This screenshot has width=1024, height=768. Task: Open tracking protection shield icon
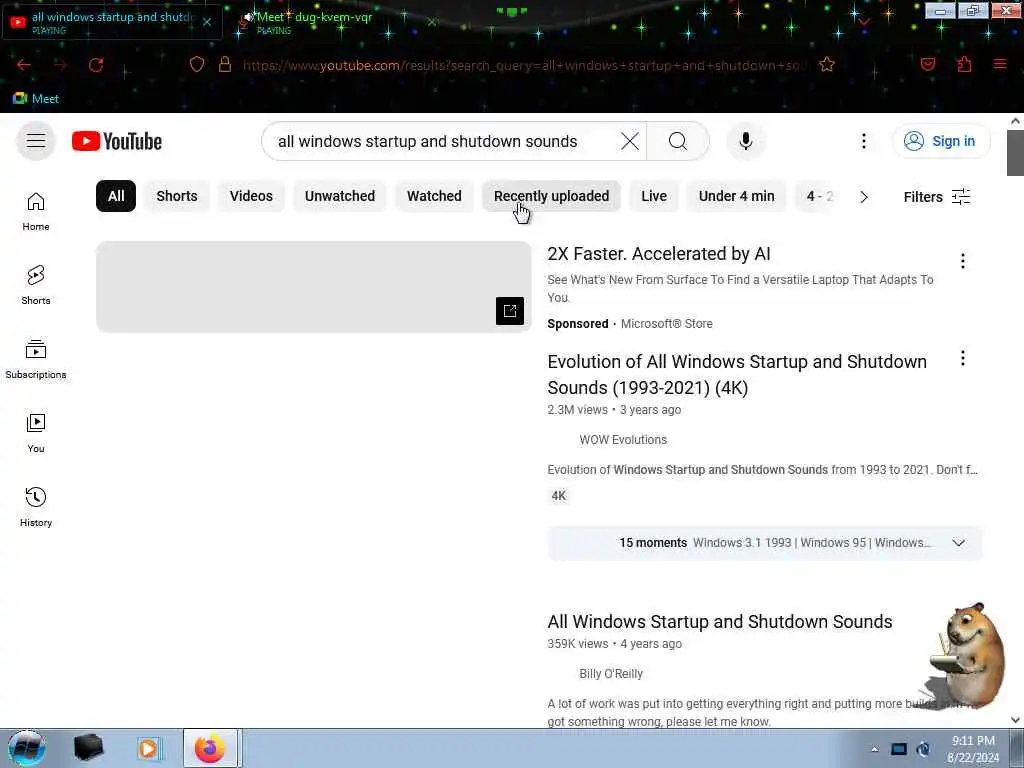tap(197, 65)
